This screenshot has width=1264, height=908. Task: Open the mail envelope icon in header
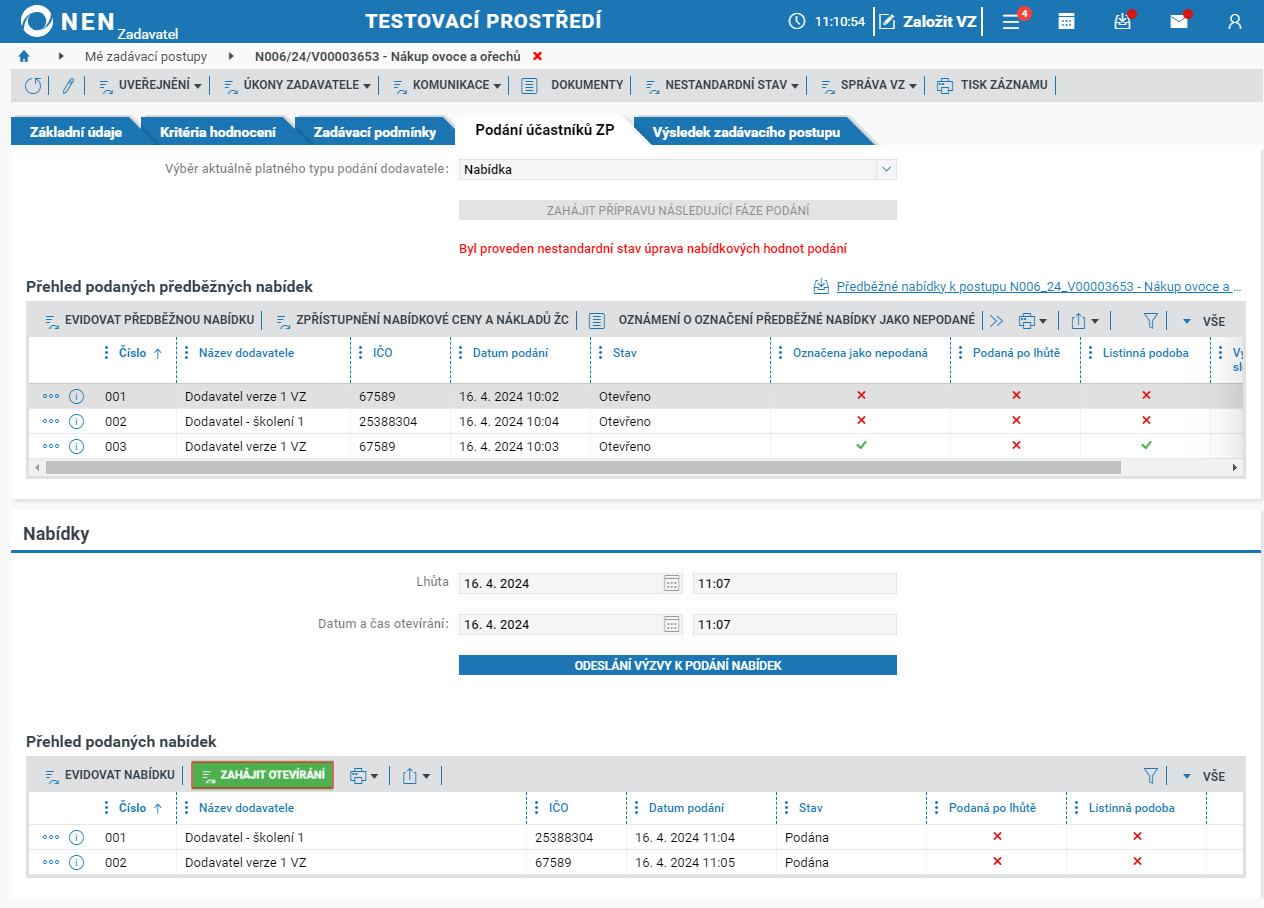point(1179,21)
